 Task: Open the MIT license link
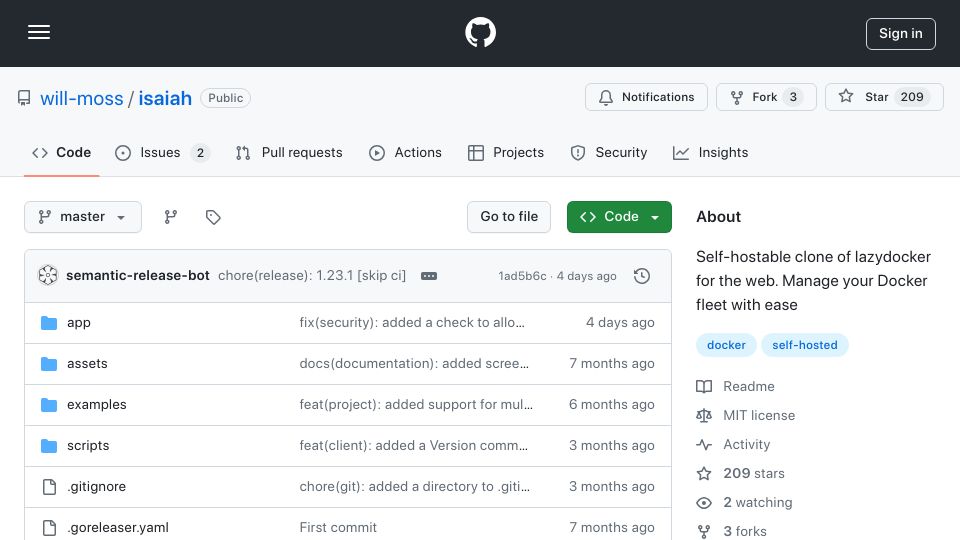point(746,416)
